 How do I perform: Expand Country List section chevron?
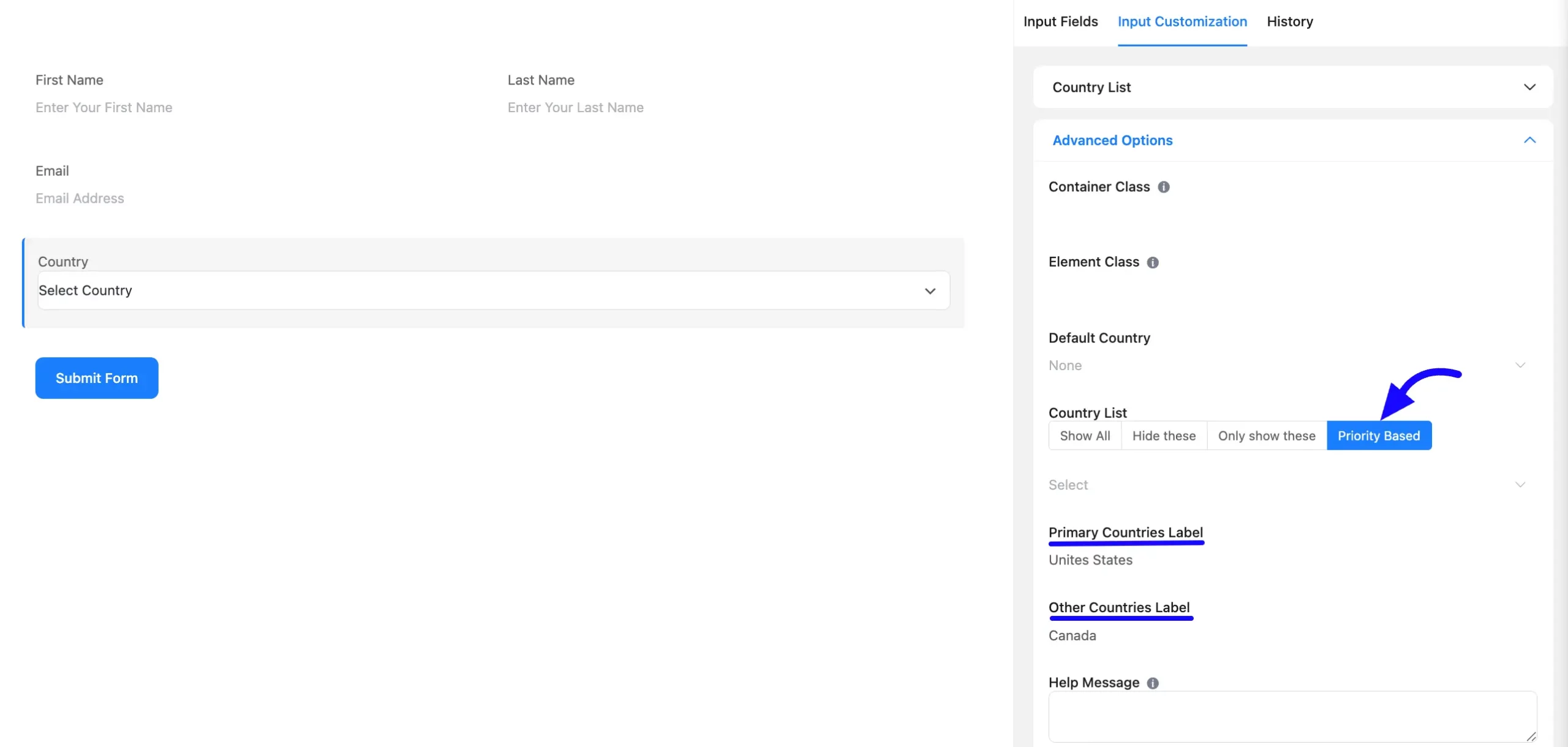tap(1529, 87)
